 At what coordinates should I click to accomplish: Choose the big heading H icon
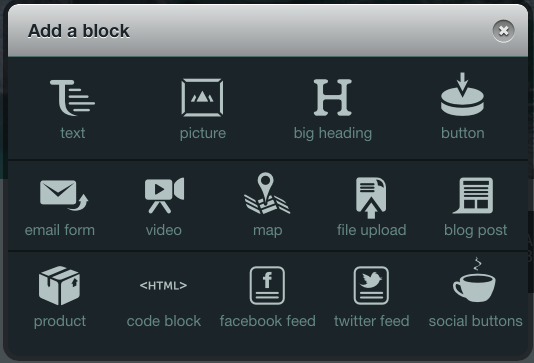coord(332,98)
